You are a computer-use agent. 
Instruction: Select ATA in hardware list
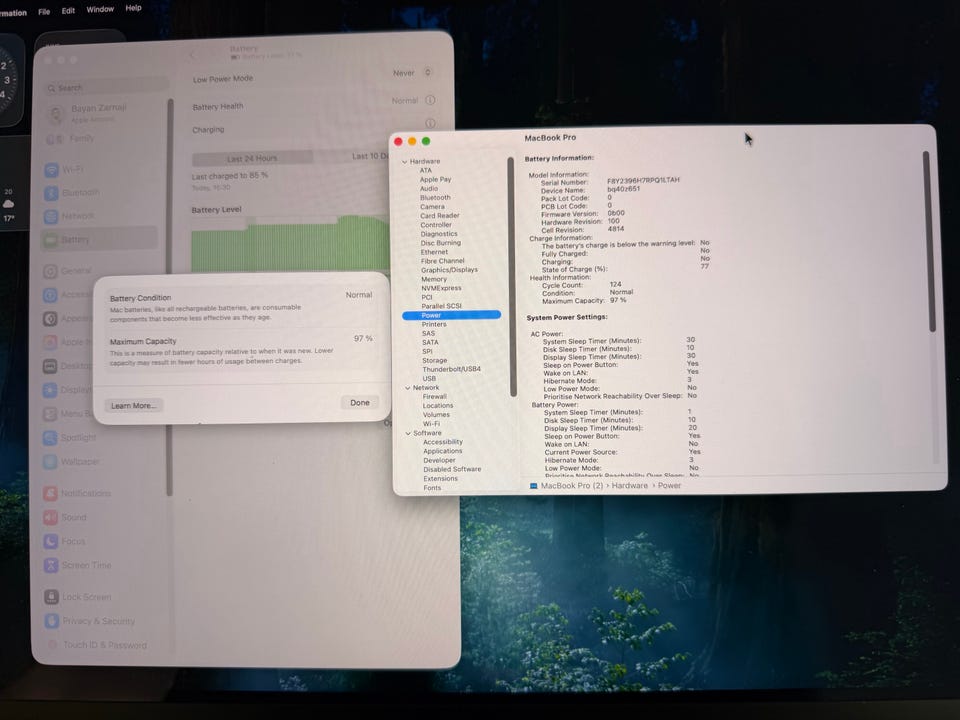click(426, 170)
